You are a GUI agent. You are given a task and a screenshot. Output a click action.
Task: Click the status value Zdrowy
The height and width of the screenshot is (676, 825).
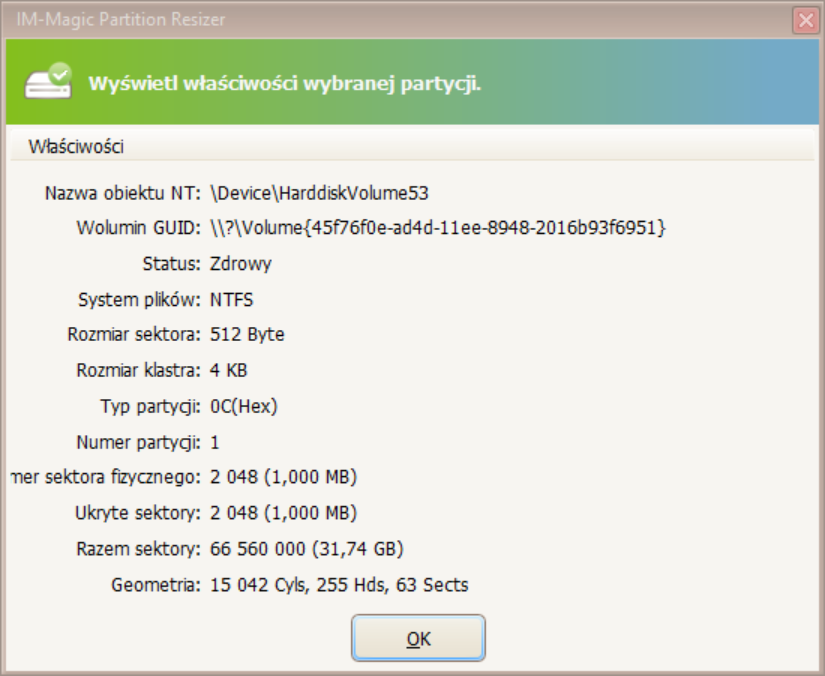point(240,264)
